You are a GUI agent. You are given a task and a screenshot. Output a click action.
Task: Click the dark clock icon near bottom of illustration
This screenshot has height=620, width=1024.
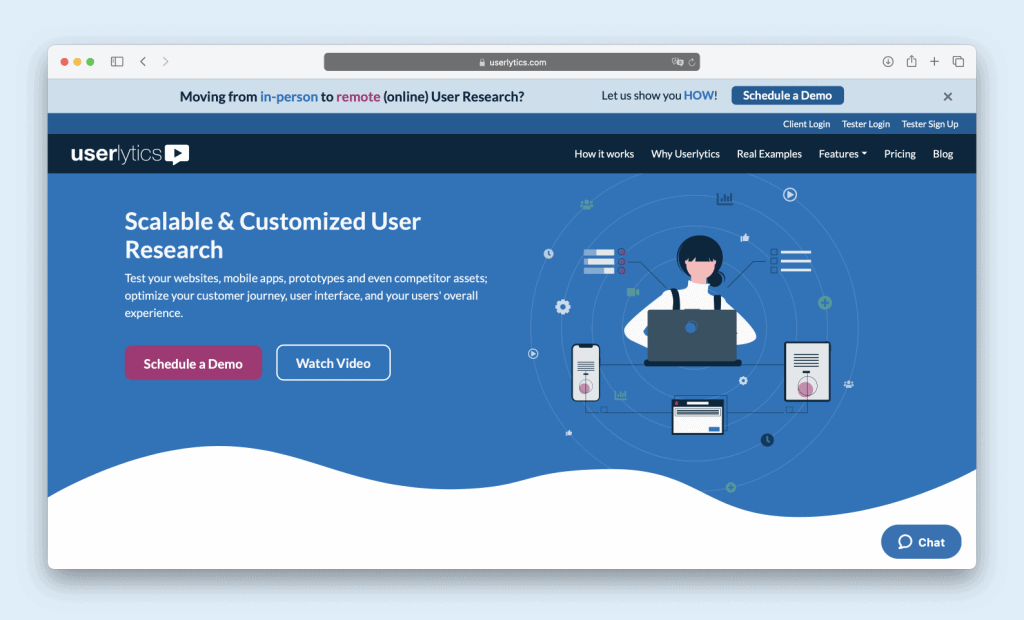click(767, 440)
